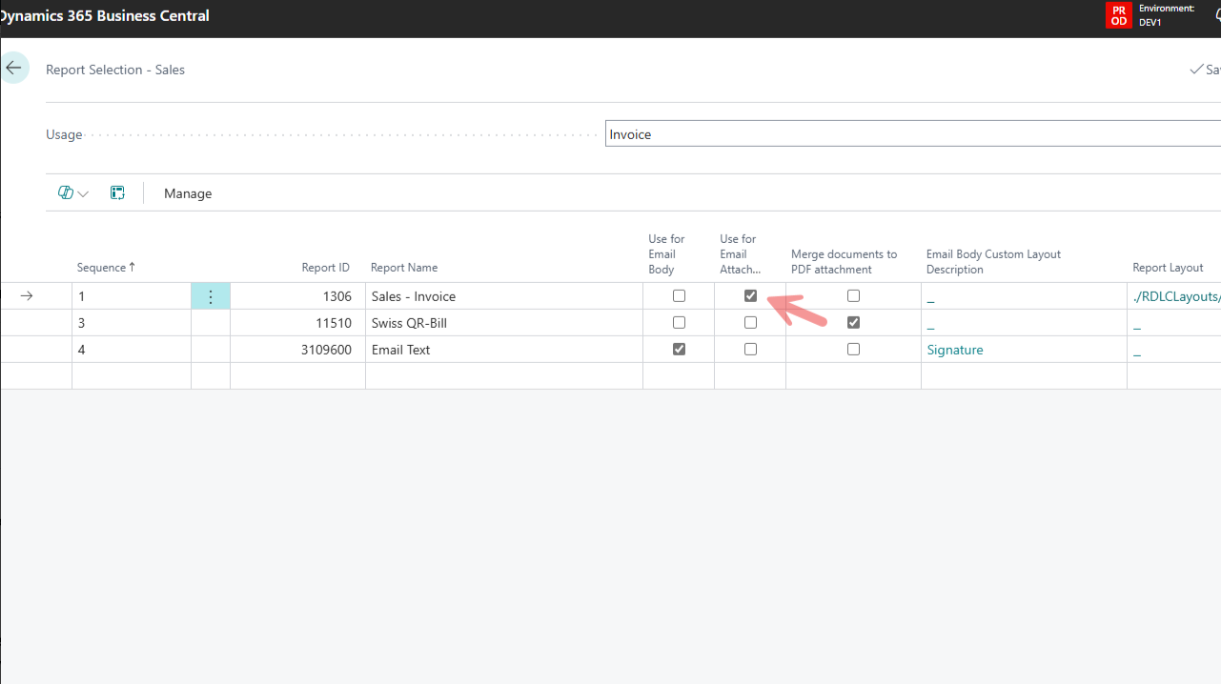
Task: Toggle Use for Email Body for Swiss QR-Bill
Action: (679, 323)
